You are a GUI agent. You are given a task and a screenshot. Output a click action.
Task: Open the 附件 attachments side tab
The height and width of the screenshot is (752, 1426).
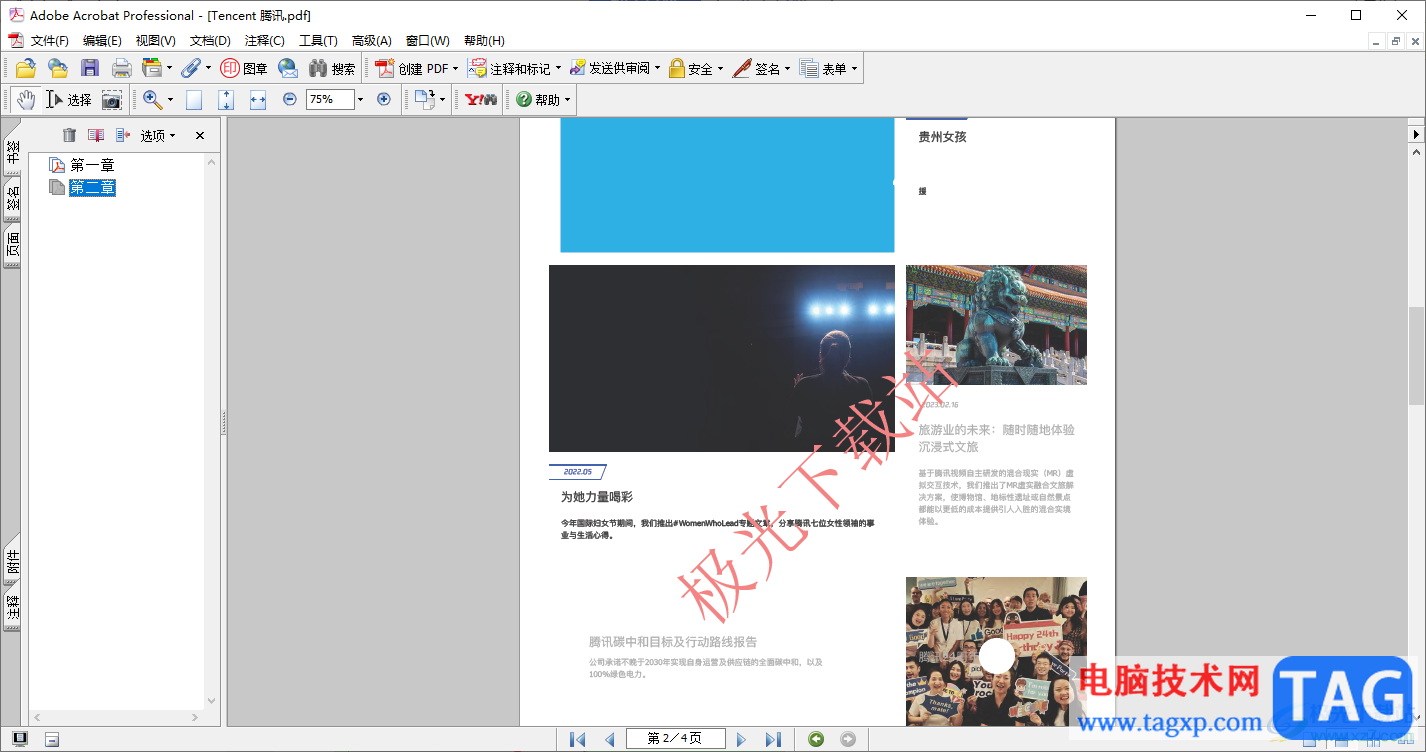(12, 561)
